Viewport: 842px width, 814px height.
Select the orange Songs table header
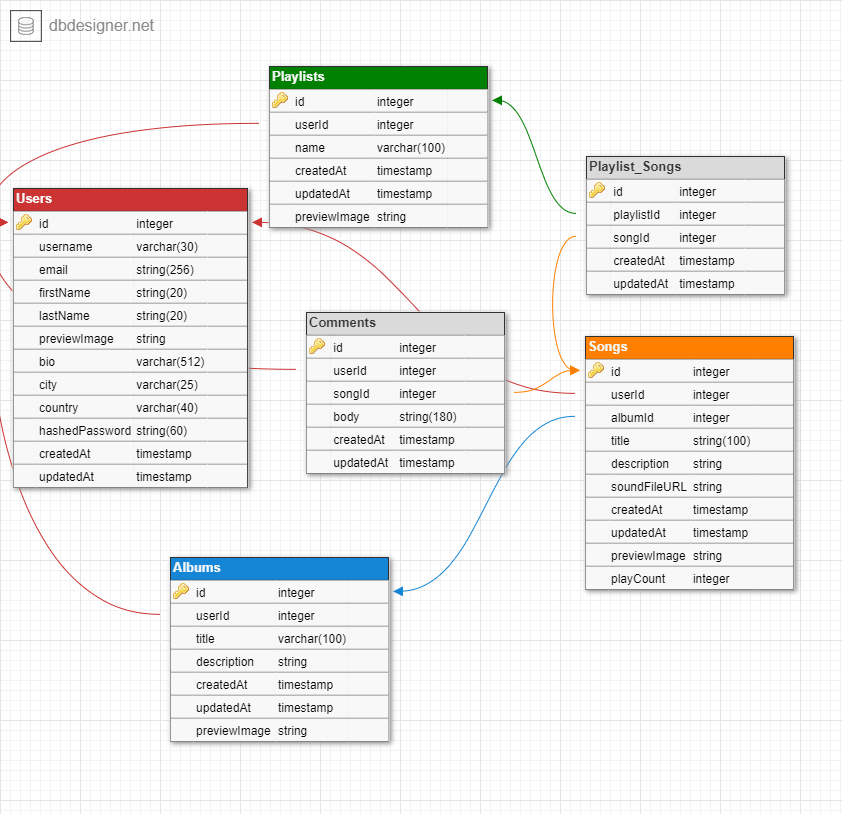[x=689, y=347]
